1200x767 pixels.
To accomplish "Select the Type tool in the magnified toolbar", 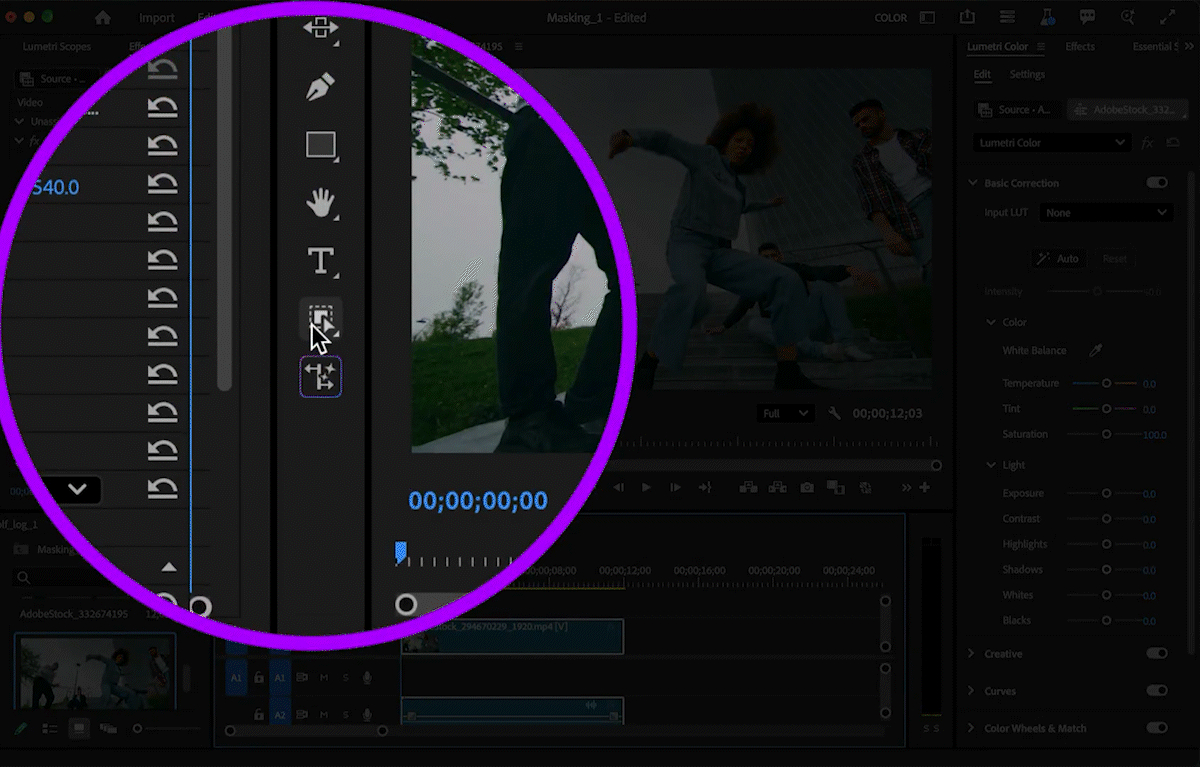I will (320, 262).
